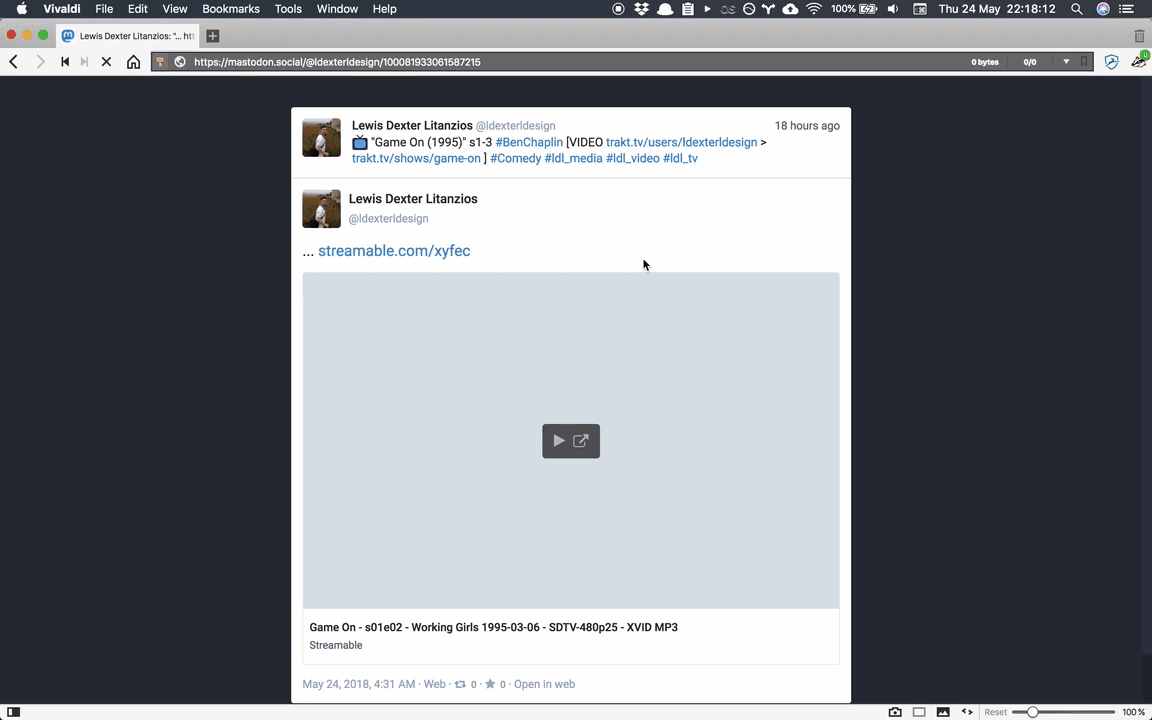Click the forward navigation arrow
Screen dimensions: 1152x720
point(40,62)
